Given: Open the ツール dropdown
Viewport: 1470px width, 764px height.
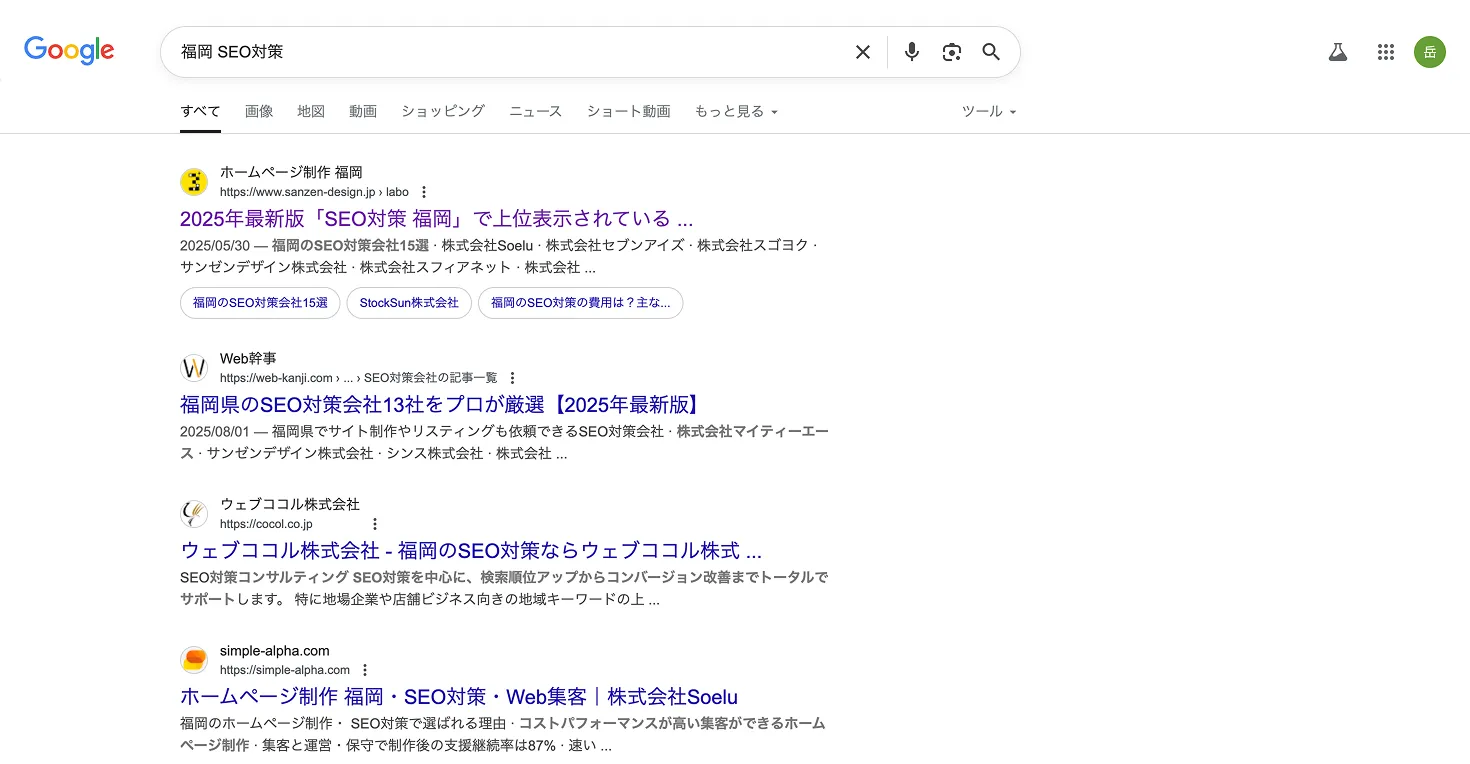Looking at the screenshot, I should [989, 111].
